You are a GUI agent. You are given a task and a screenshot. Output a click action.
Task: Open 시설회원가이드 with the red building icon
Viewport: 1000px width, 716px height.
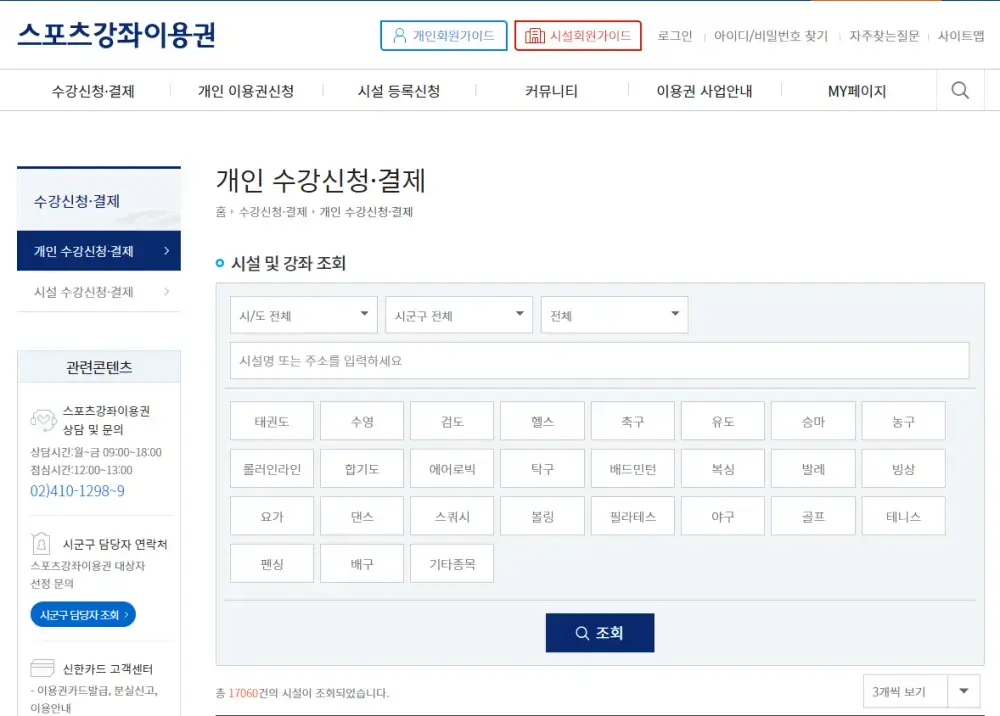pos(578,35)
